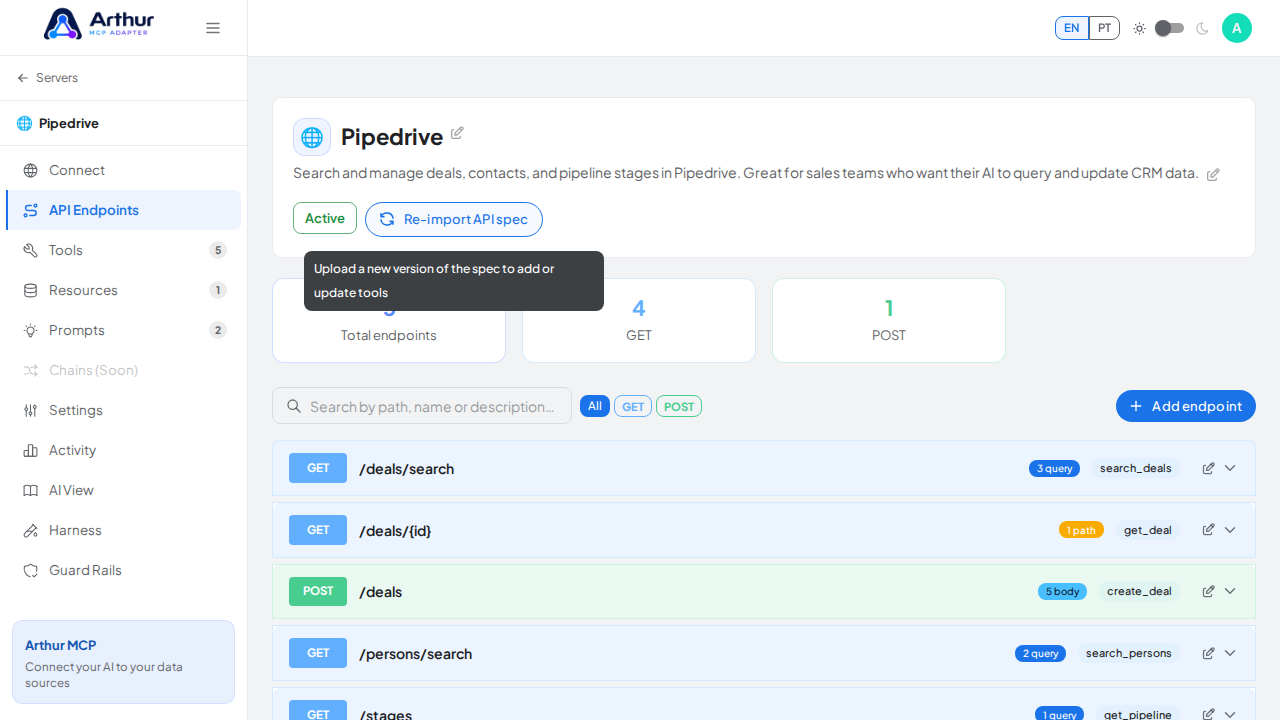
Task: Toggle the dark mode switch
Action: pos(1170,28)
